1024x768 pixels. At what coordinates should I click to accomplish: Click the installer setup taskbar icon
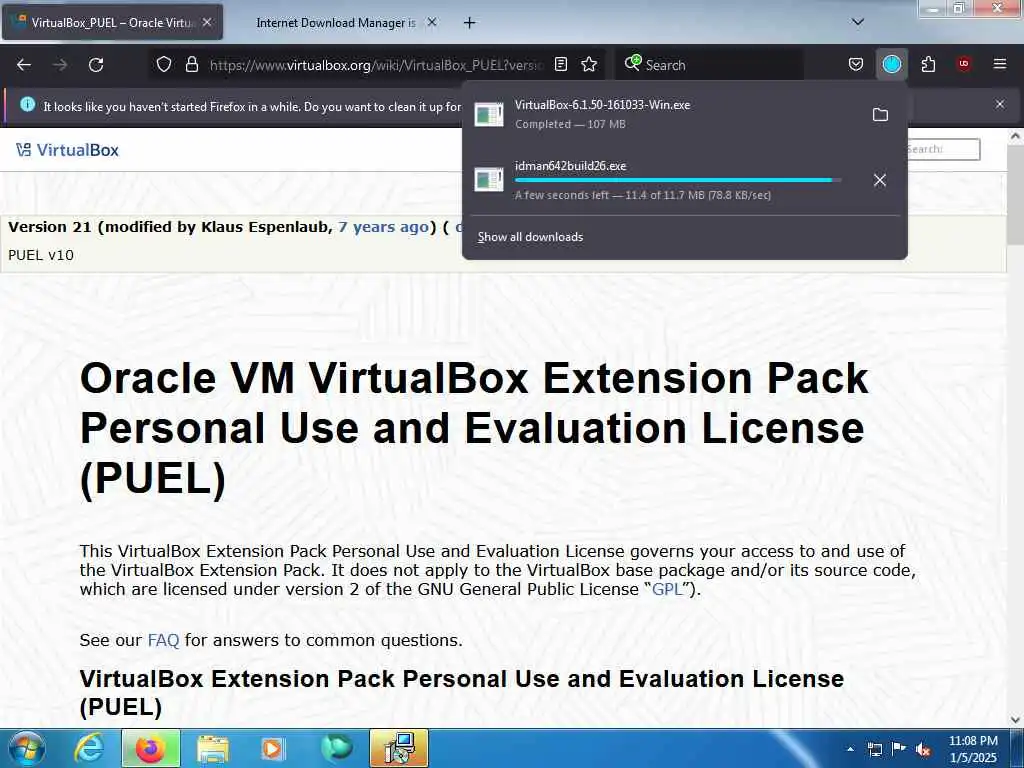tap(399, 748)
